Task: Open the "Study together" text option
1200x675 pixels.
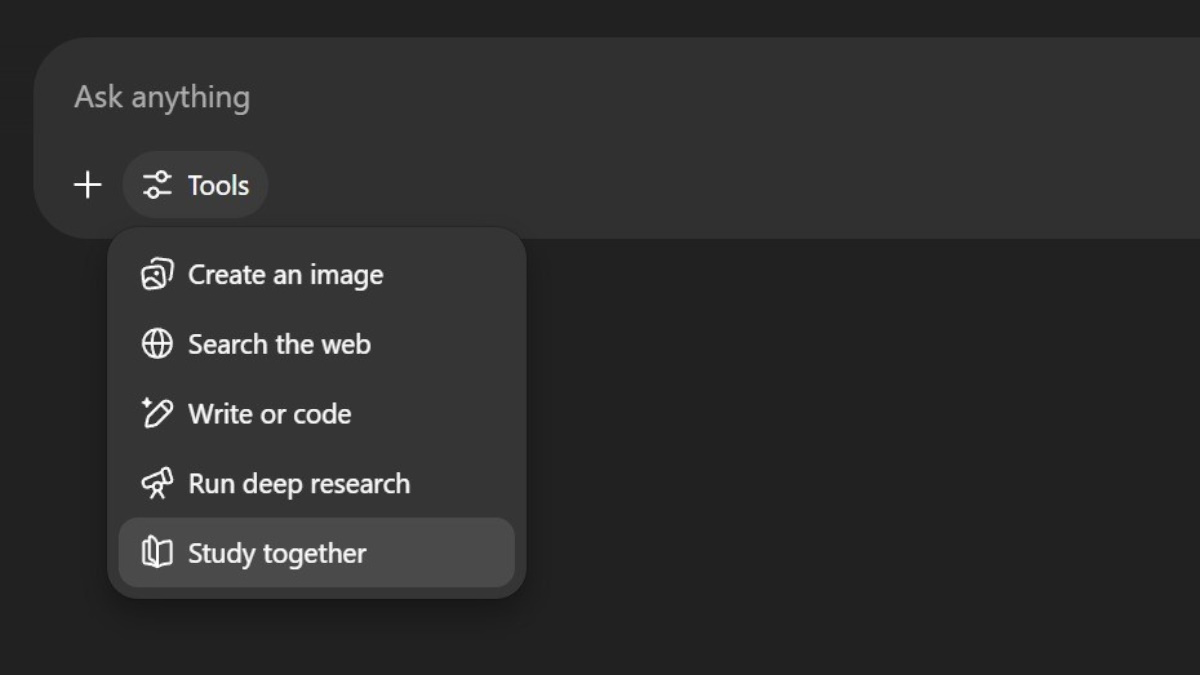Action: pyautogui.click(x=277, y=553)
